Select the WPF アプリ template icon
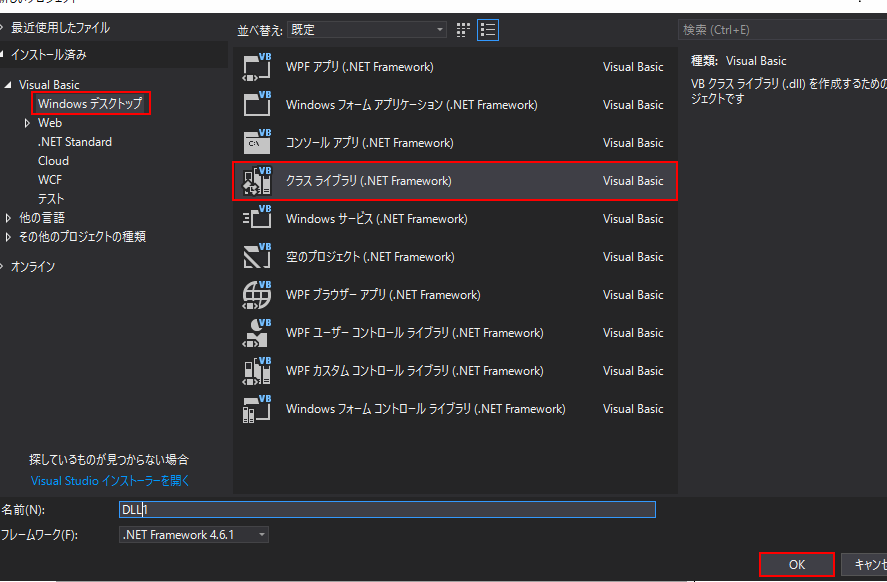887x582 pixels. pyautogui.click(x=257, y=67)
